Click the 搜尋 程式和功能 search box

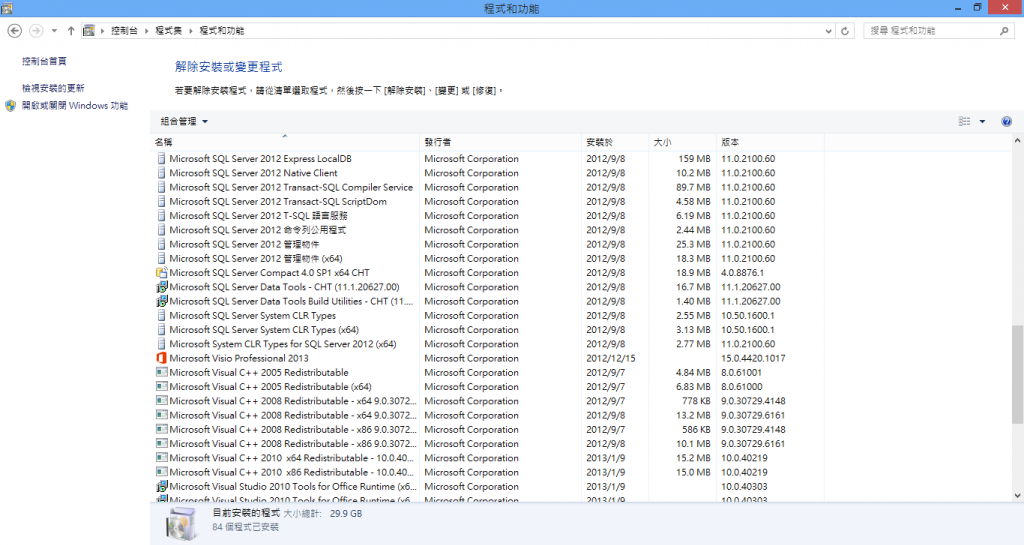click(930, 31)
